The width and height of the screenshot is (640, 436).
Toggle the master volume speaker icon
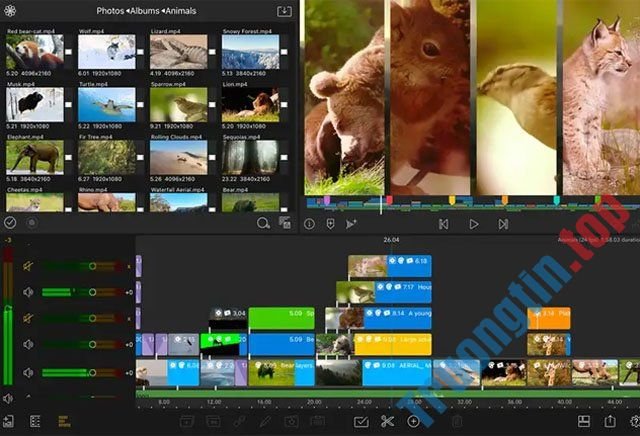click(x=8, y=398)
